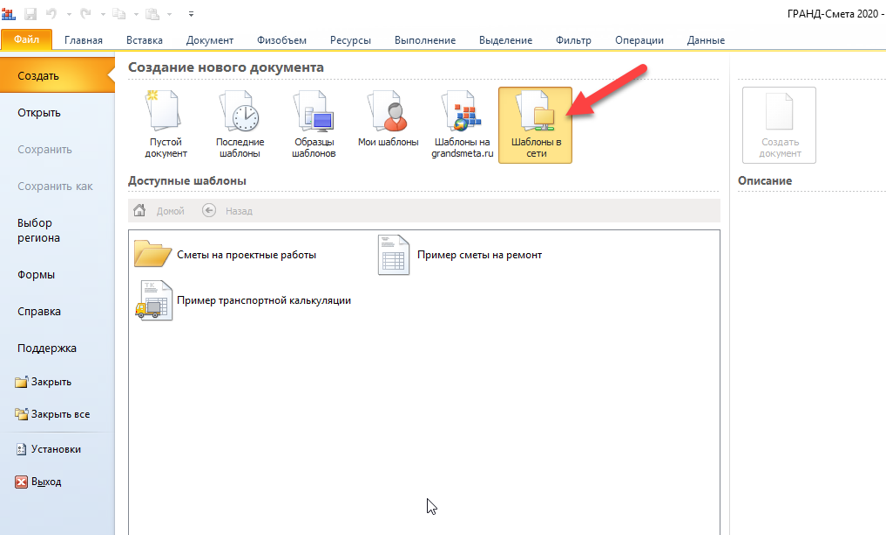The width and height of the screenshot is (886, 535).
Task: Click the Copy icon in quick access toolbar
Action: [x=119, y=14]
